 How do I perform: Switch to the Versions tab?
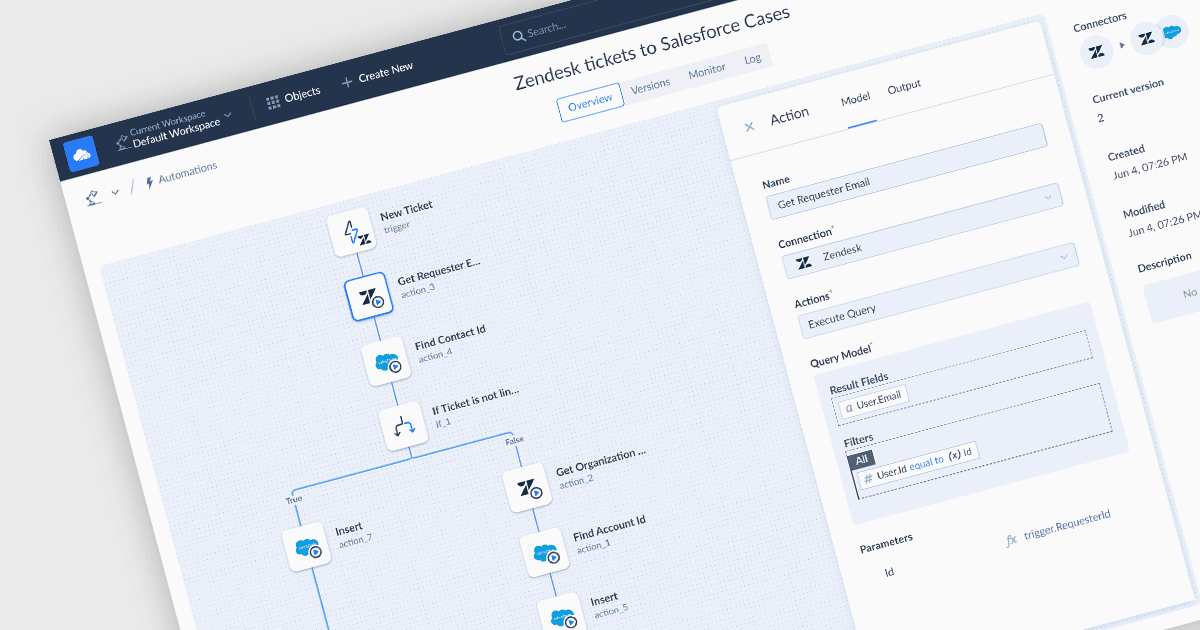click(650, 86)
